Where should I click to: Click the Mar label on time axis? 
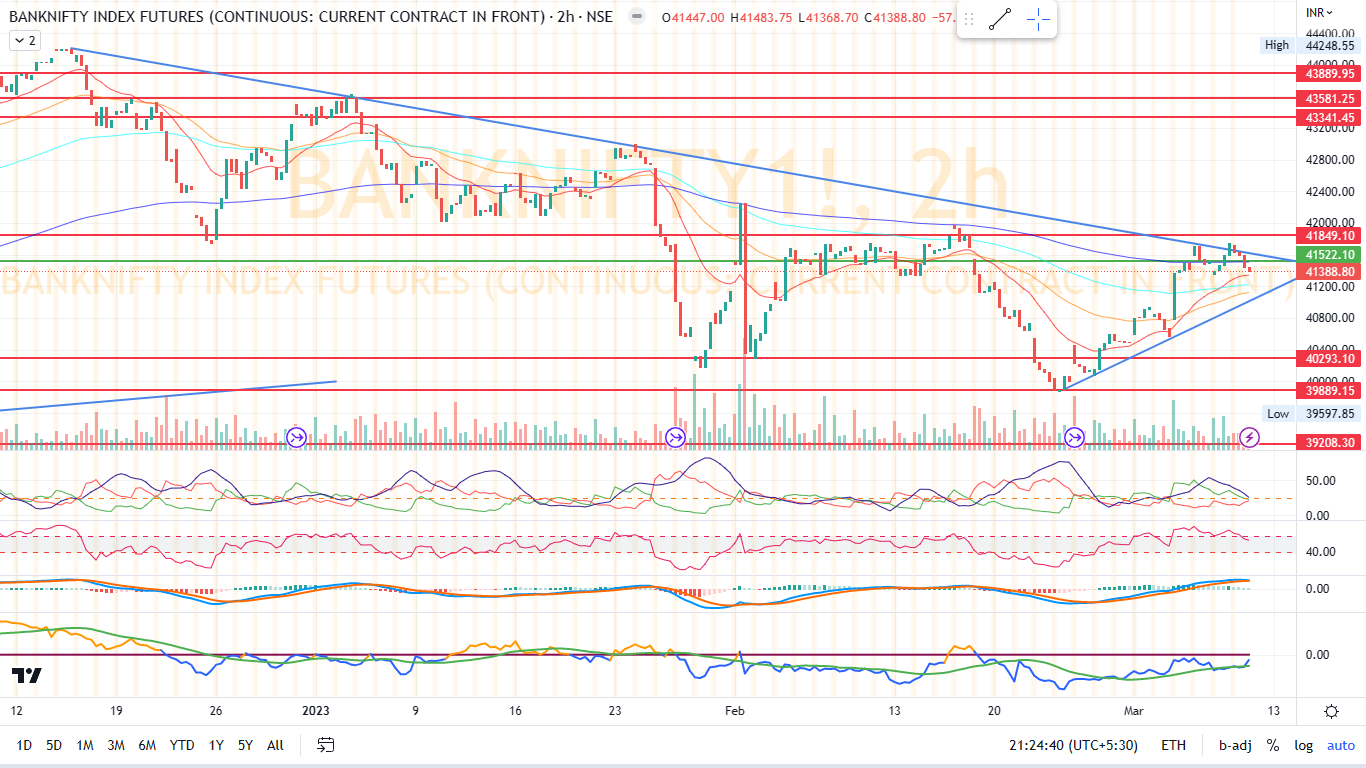(x=1136, y=711)
